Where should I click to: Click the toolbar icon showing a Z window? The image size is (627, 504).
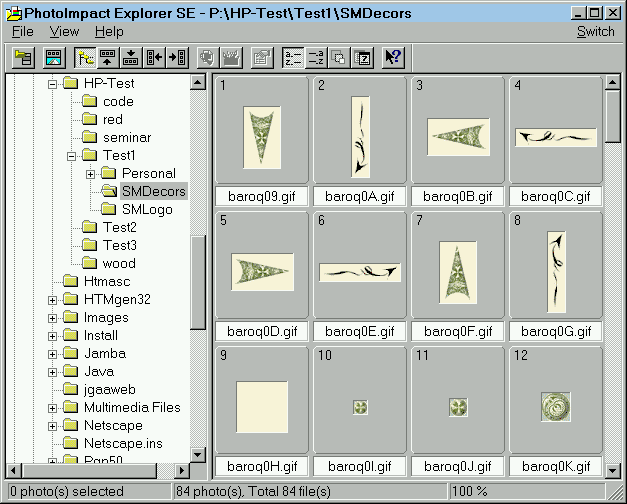click(x=362, y=58)
